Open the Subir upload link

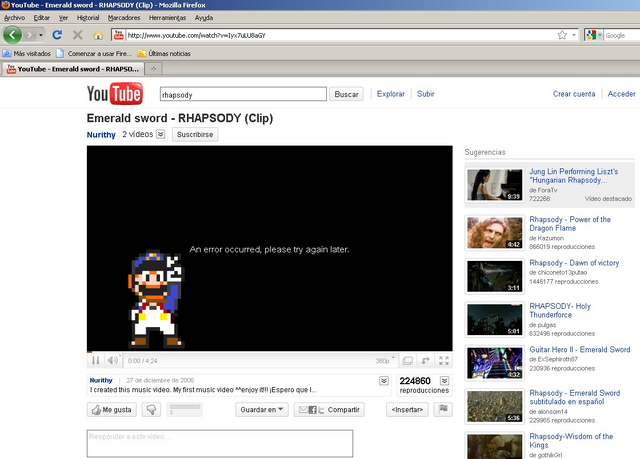click(425, 94)
